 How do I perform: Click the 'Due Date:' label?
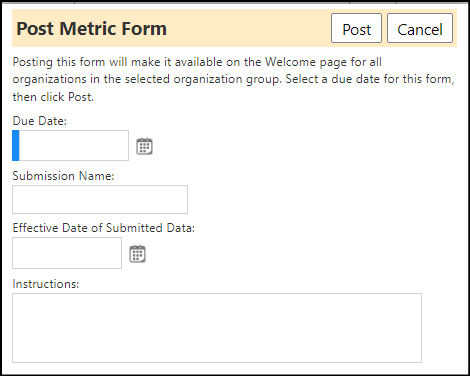[x=40, y=121]
